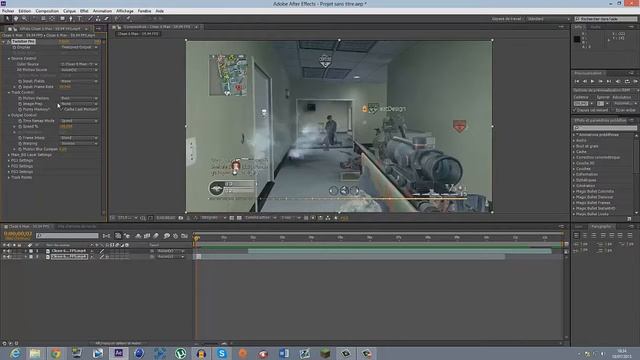The image size is (640, 360).
Task: Mute audio of the first timeline layer
Action: (x=9, y=251)
